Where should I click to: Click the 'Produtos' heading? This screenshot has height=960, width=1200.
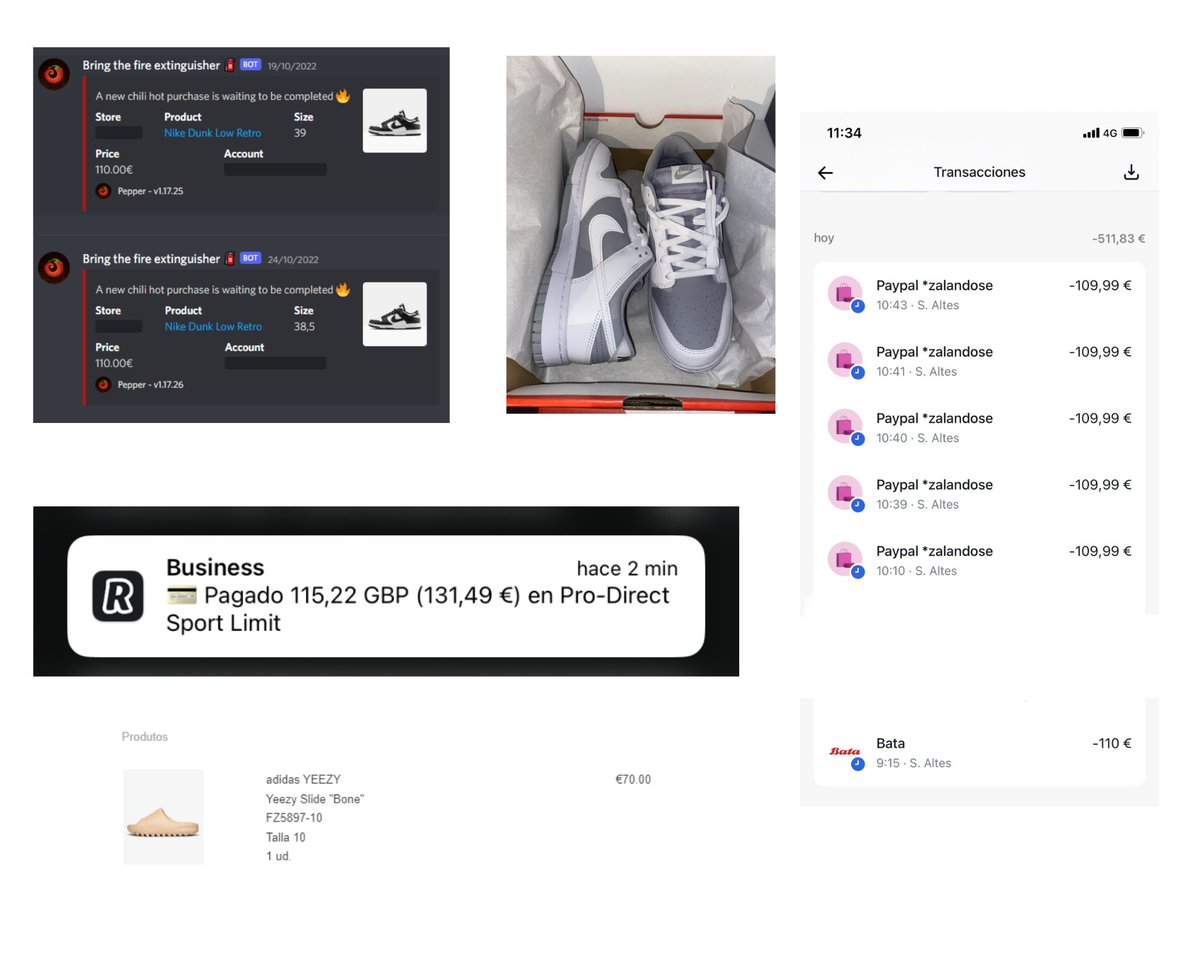click(x=145, y=737)
